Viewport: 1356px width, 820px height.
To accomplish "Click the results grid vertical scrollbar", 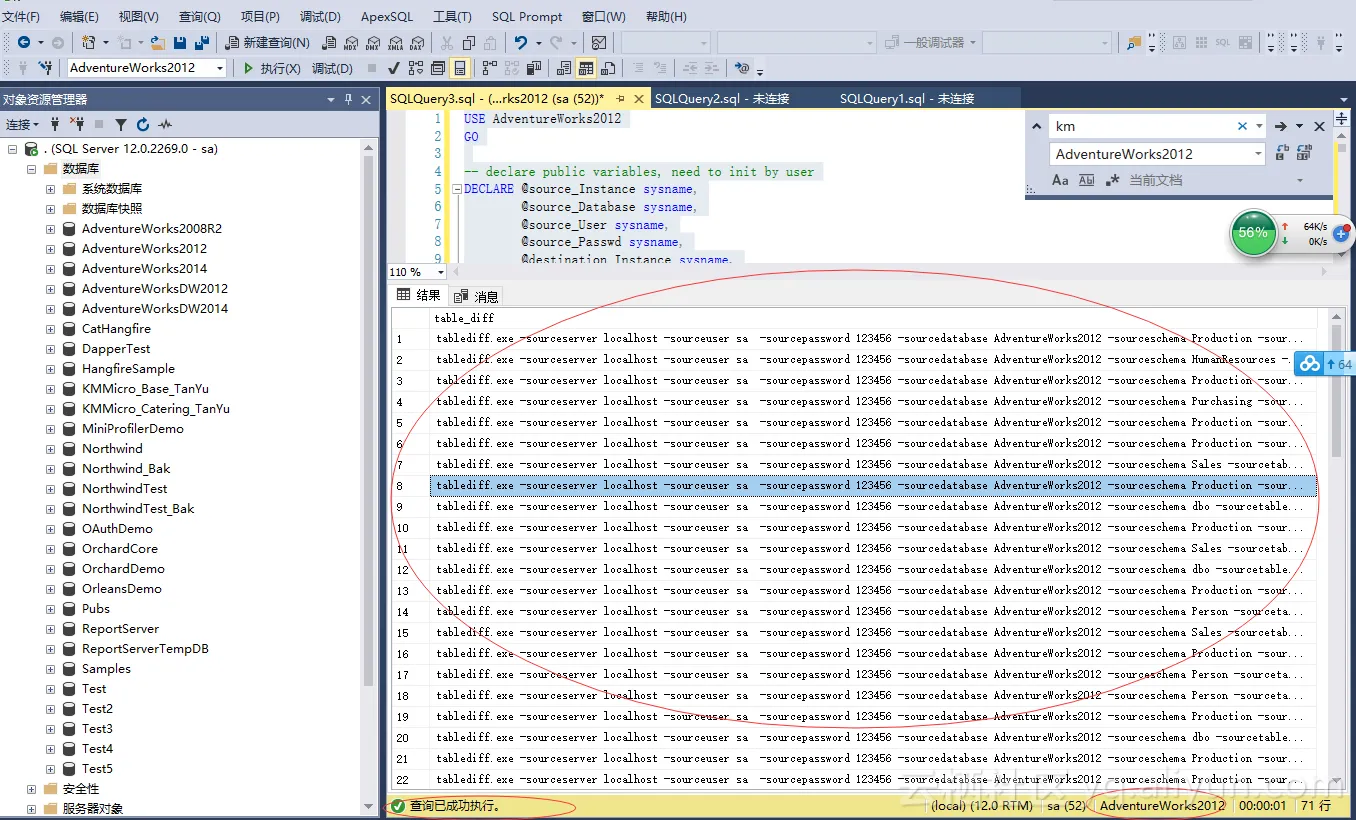I will click(x=1336, y=550).
